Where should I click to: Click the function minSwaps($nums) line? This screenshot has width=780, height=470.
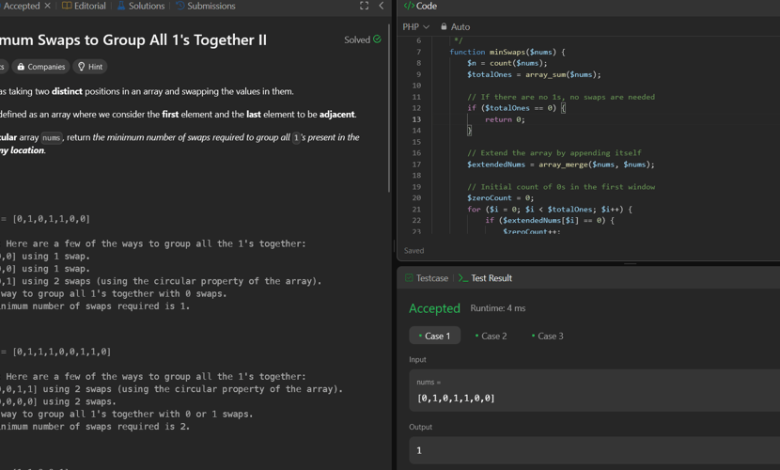507,52
